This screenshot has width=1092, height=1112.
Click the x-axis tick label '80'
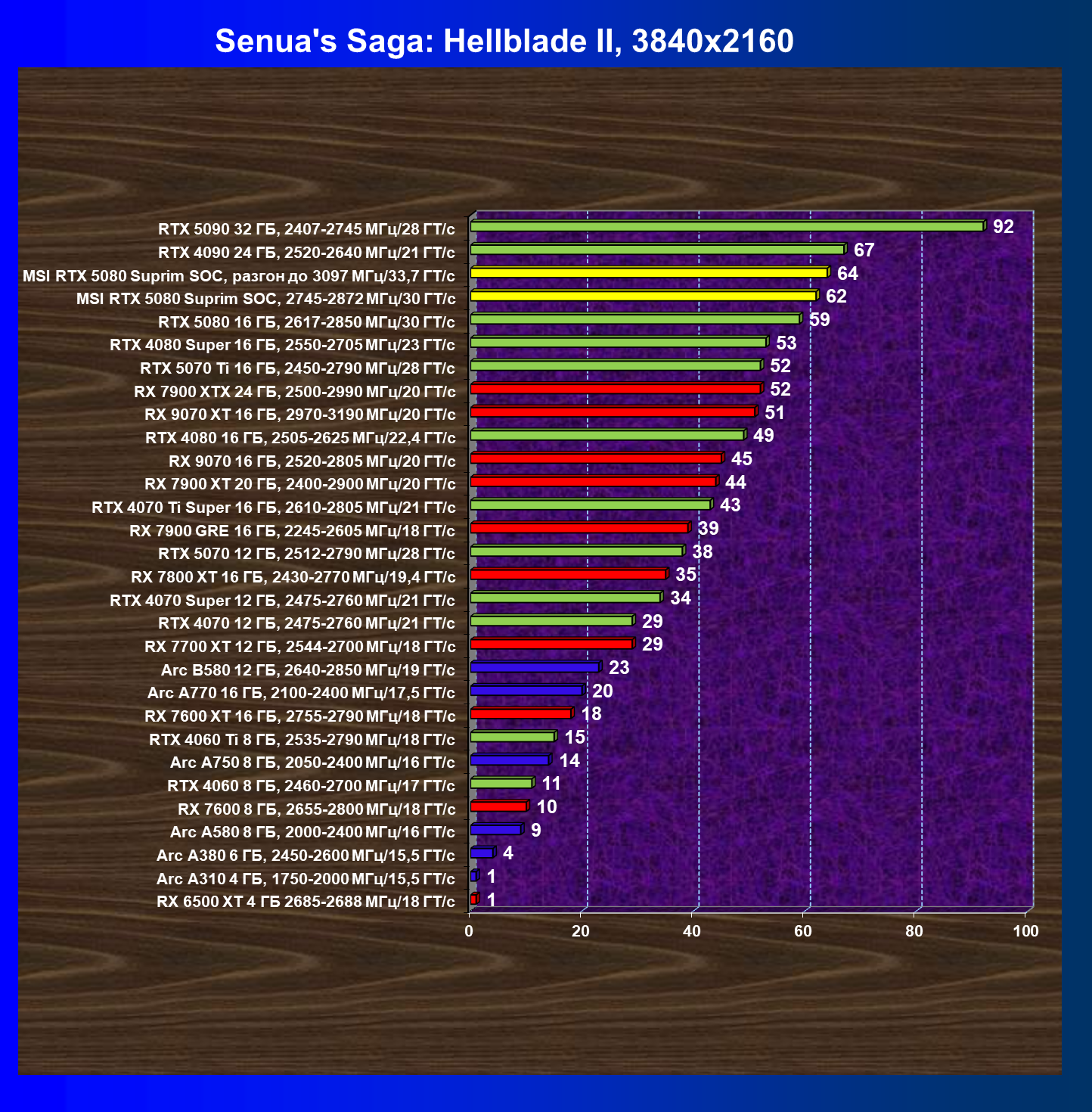click(x=914, y=931)
